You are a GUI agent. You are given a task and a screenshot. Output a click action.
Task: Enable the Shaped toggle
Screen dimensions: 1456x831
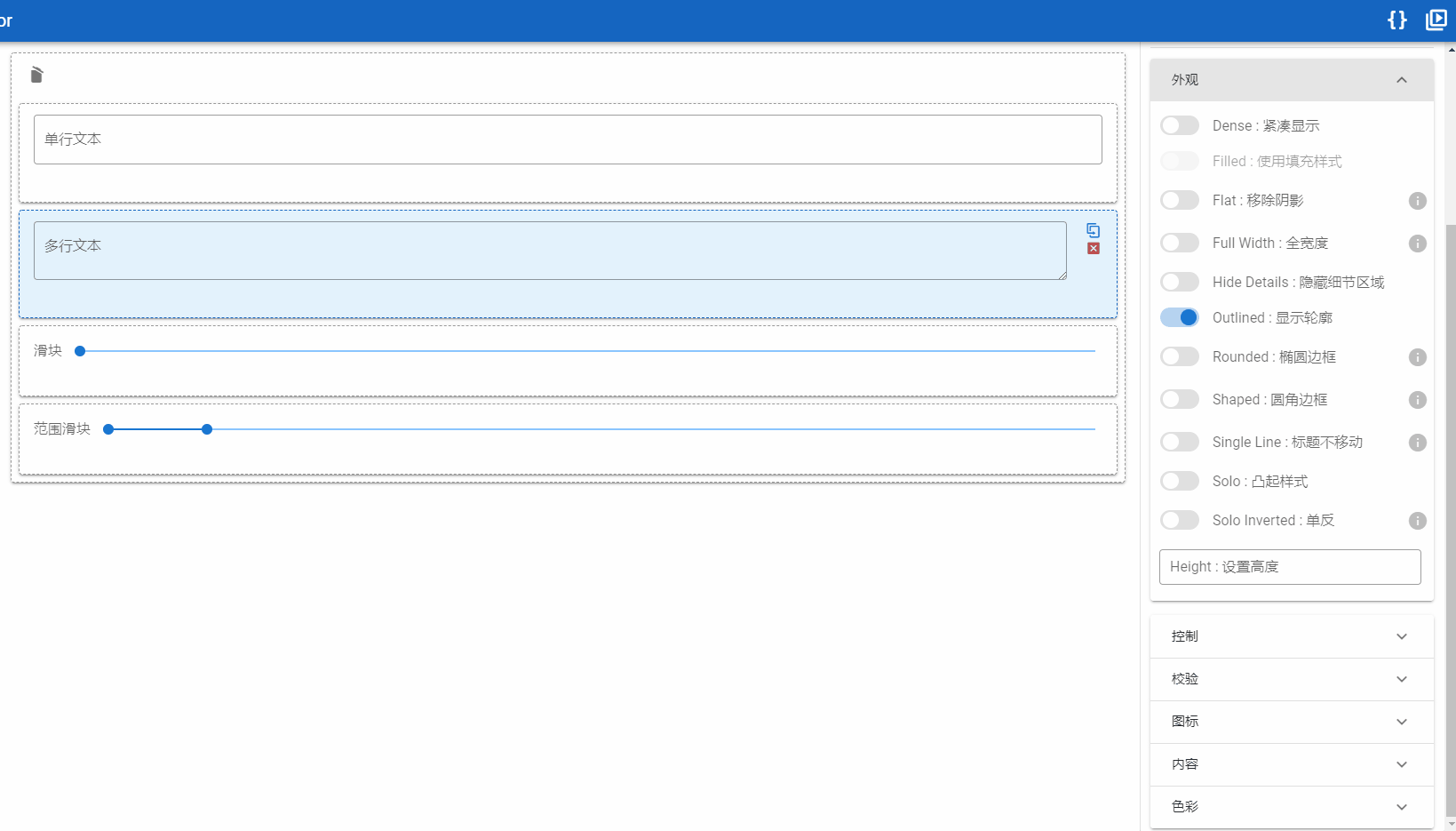tap(1180, 399)
